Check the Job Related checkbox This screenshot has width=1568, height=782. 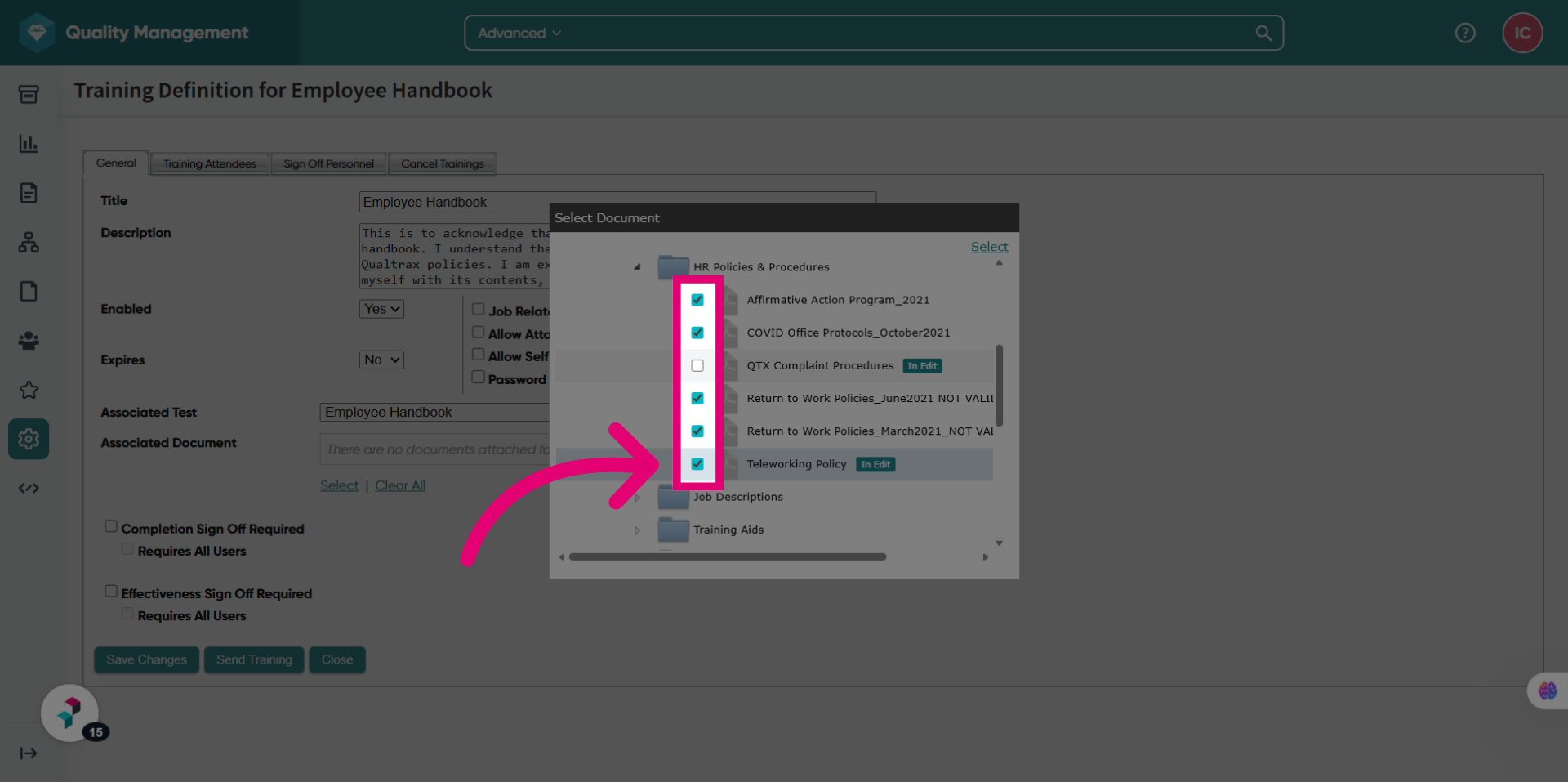(x=479, y=309)
